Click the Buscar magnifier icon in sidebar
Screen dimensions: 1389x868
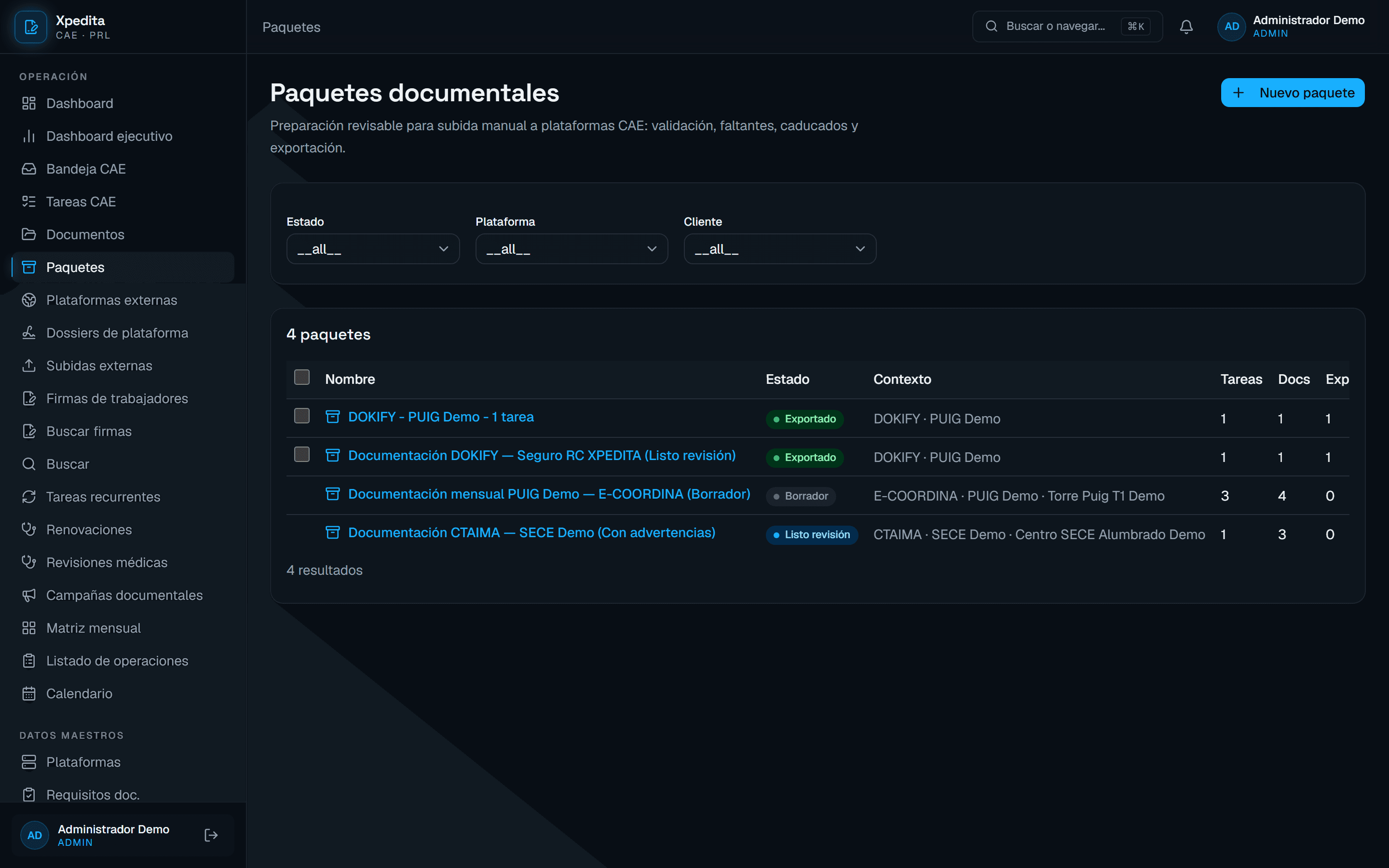[29, 463]
